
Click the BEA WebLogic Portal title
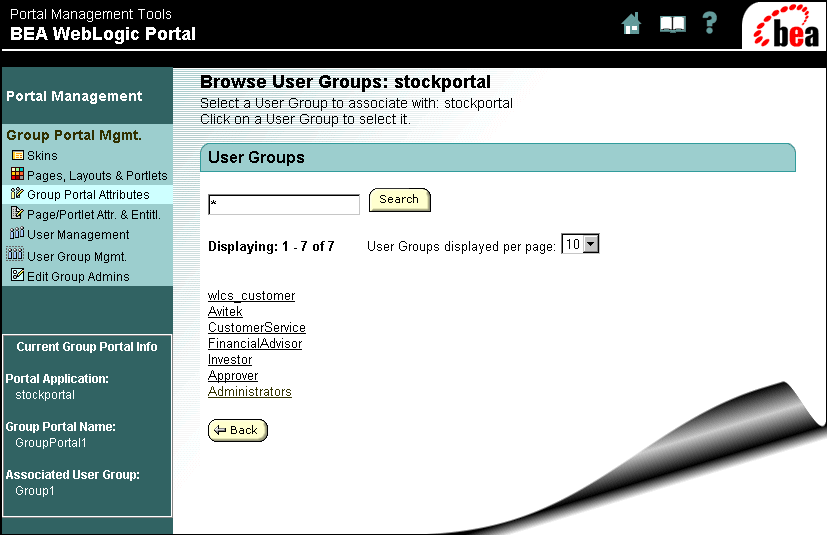click(x=103, y=34)
